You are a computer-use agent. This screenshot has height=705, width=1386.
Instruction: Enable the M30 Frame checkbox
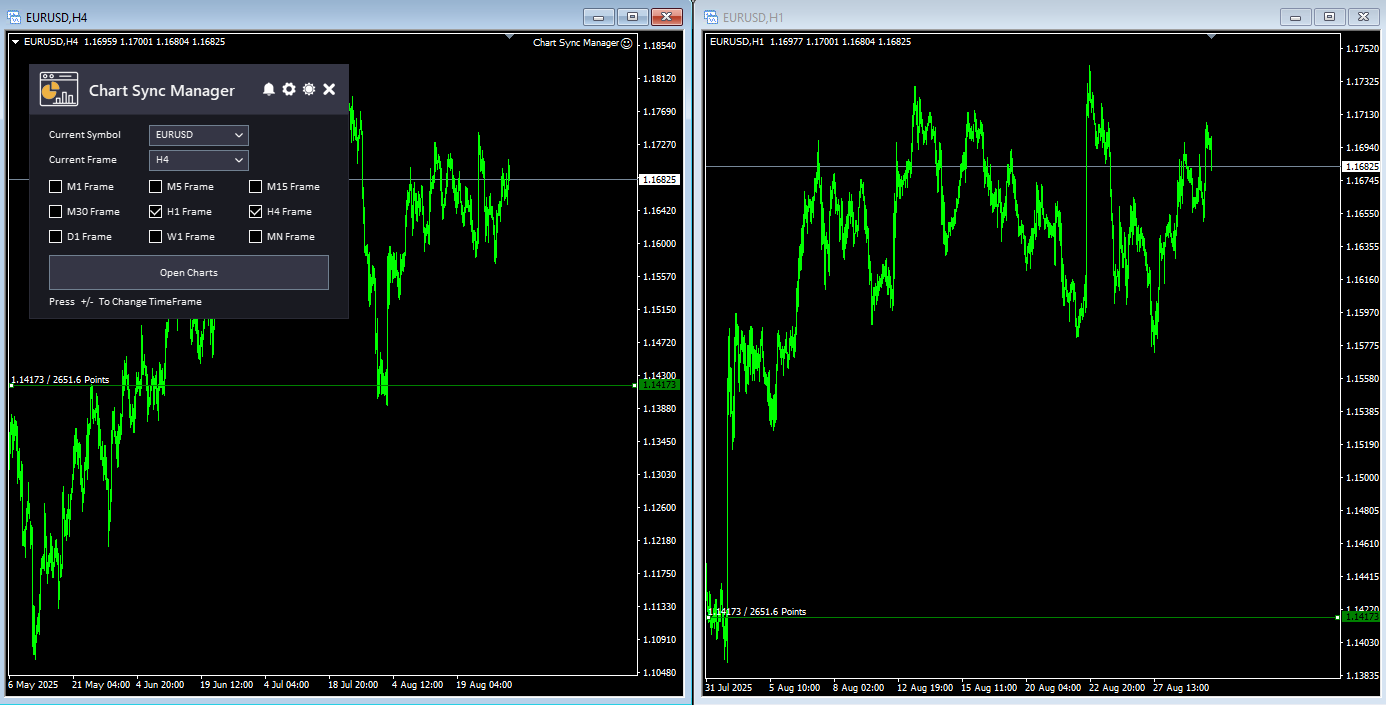pyautogui.click(x=56, y=211)
